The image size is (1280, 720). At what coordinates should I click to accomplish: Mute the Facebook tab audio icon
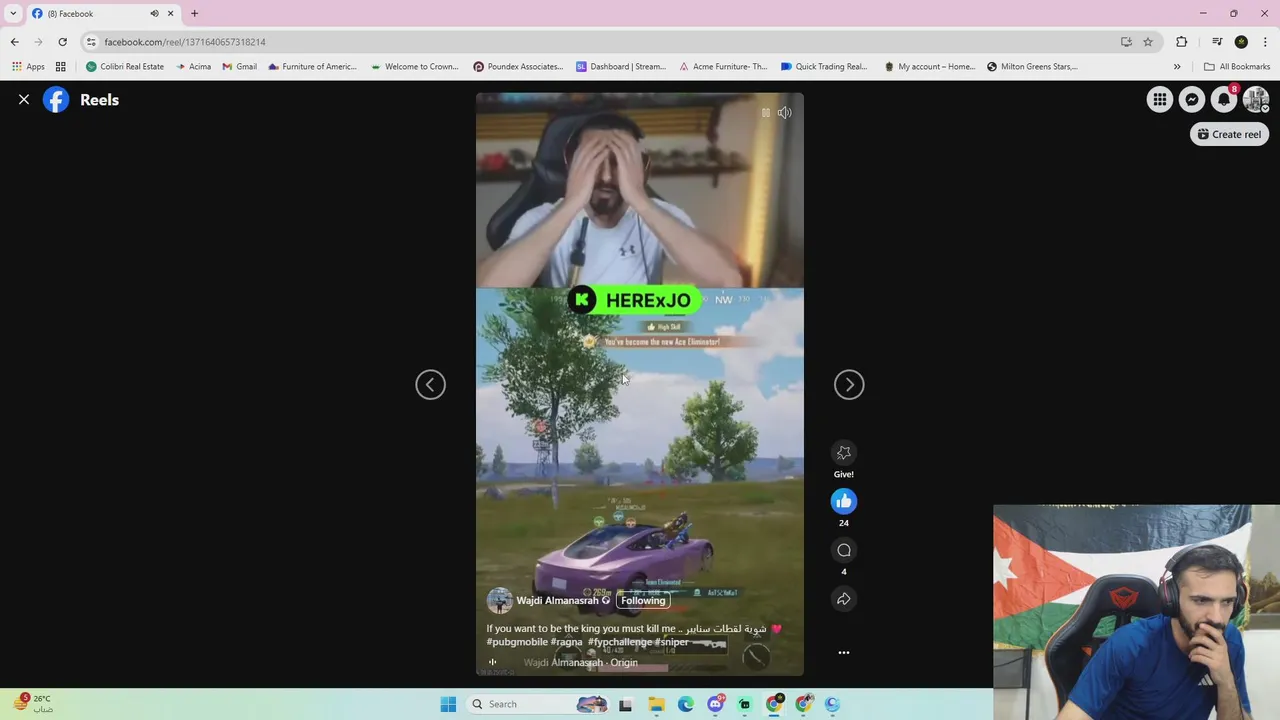[154, 14]
